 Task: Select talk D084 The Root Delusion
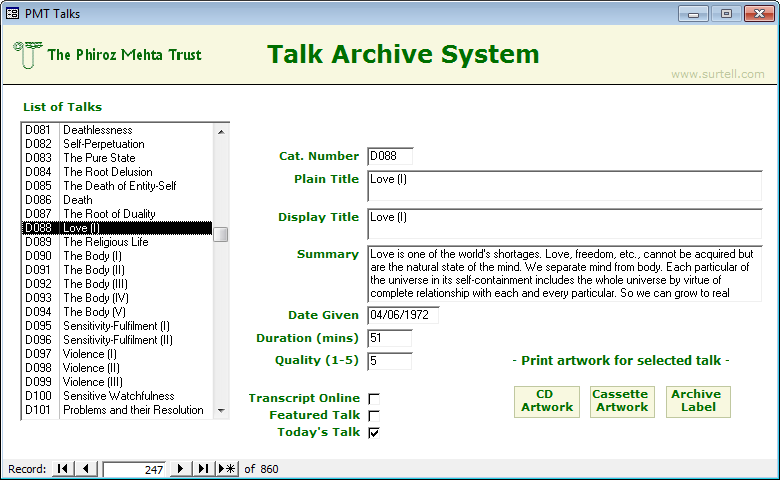[x=117, y=172]
